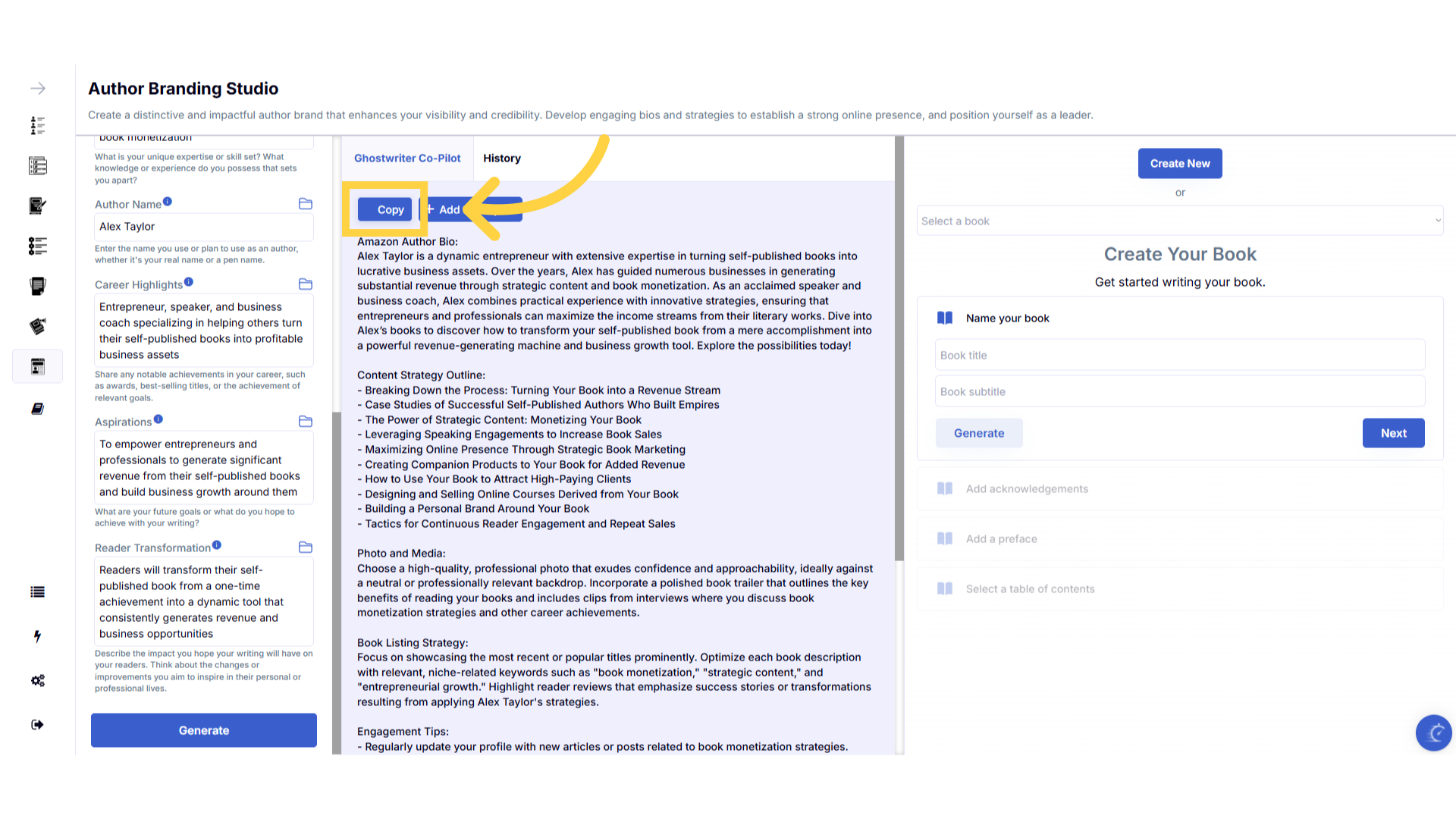Click the Aspirations folder icon
This screenshot has height=819, width=1456.
306,422
